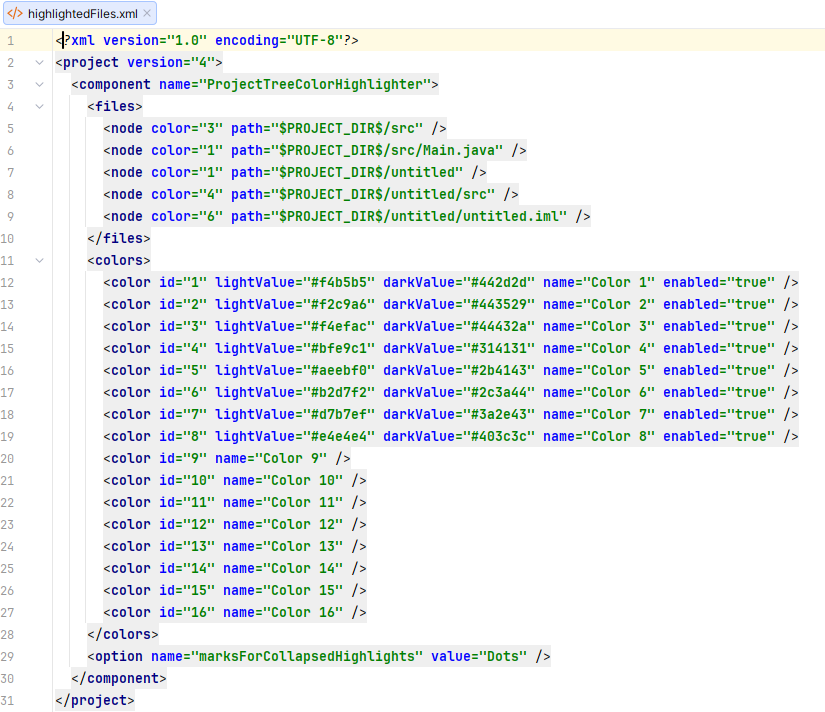Image resolution: width=825 pixels, height=712 pixels.
Task: Click line number 20 in the gutter
Action: point(7,458)
